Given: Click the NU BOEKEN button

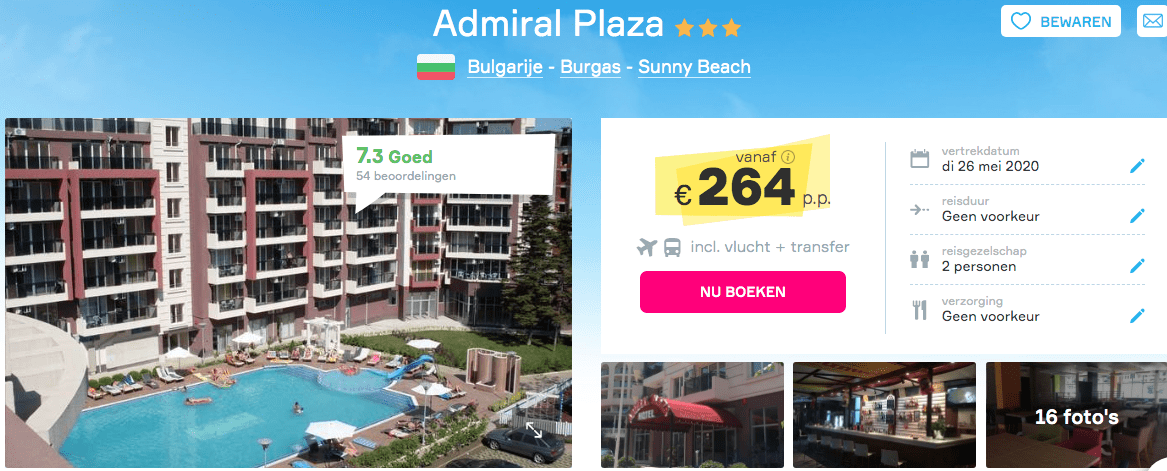Looking at the screenshot, I should pyautogui.click(x=743, y=292).
